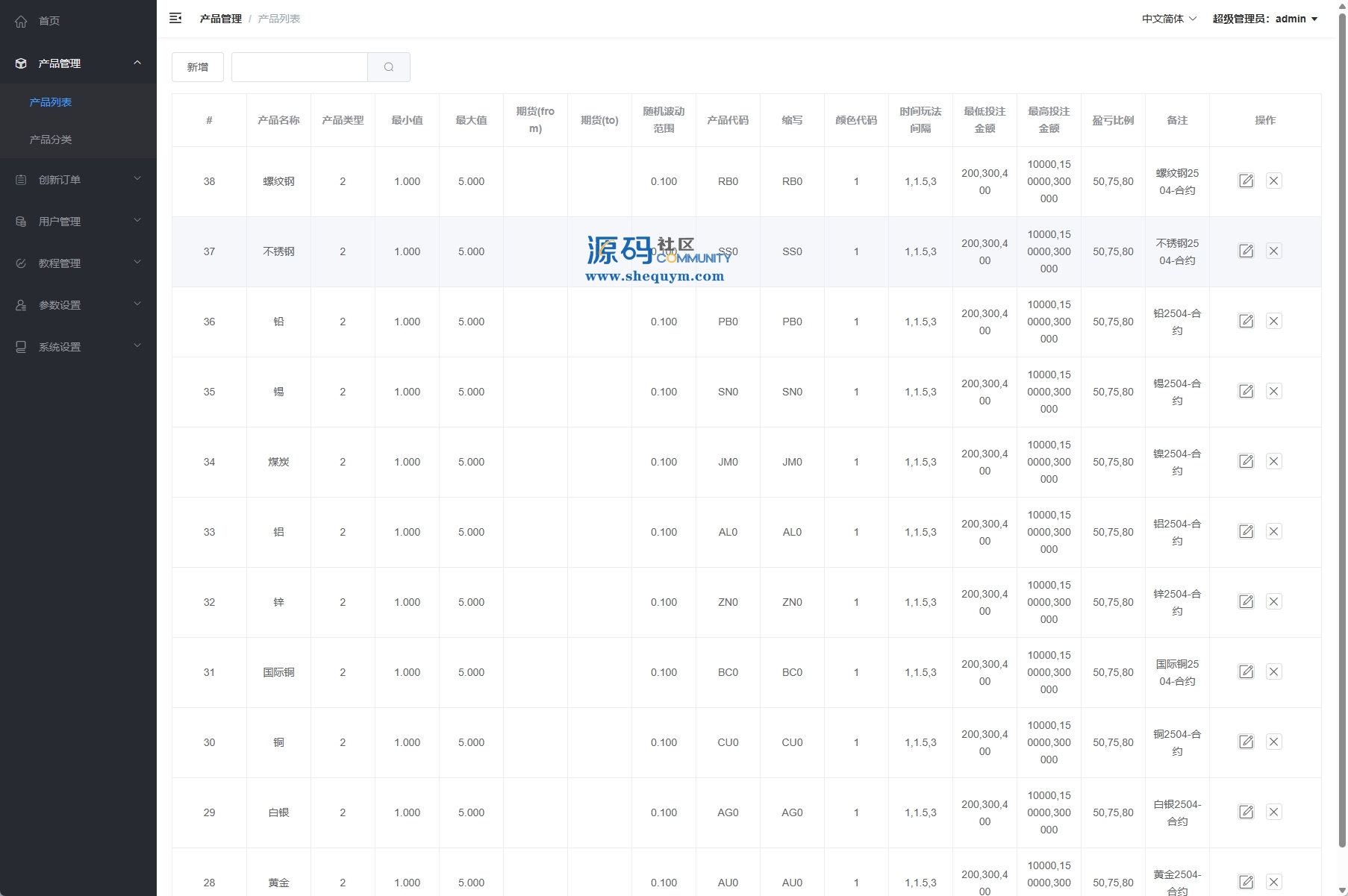1348x896 pixels.
Task: Edit the 螺纹钢 product row
Action: point(1246,181)
